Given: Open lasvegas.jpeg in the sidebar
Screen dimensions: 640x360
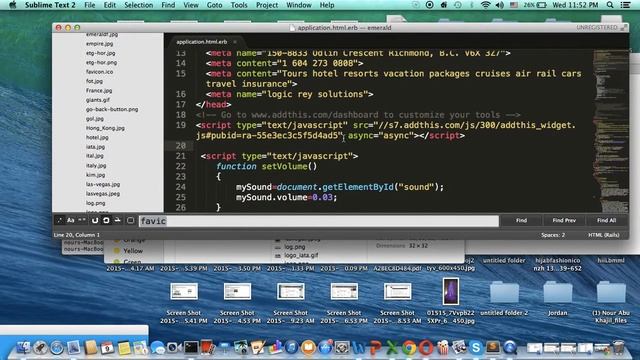Looking at the screenshot, I should pyautogui.click(x=103, y=194).
